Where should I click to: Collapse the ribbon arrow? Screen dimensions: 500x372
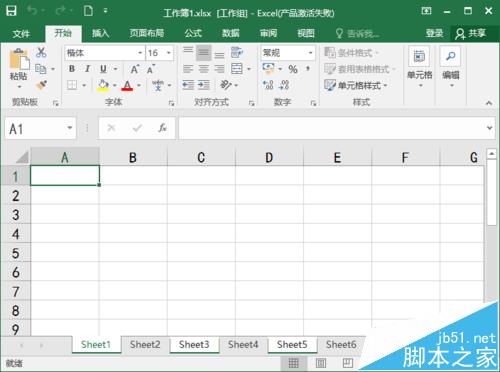(x=489, y=103)
